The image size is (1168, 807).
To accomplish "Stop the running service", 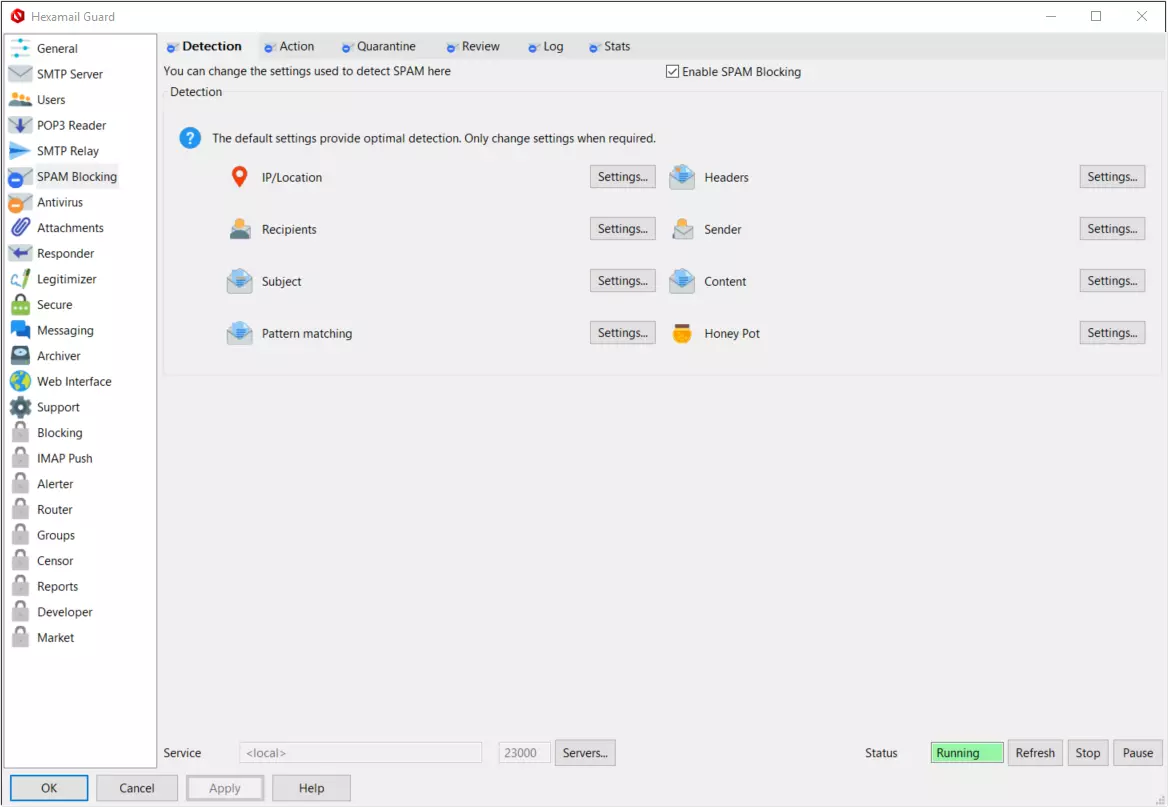I will tap(1088, 753).
